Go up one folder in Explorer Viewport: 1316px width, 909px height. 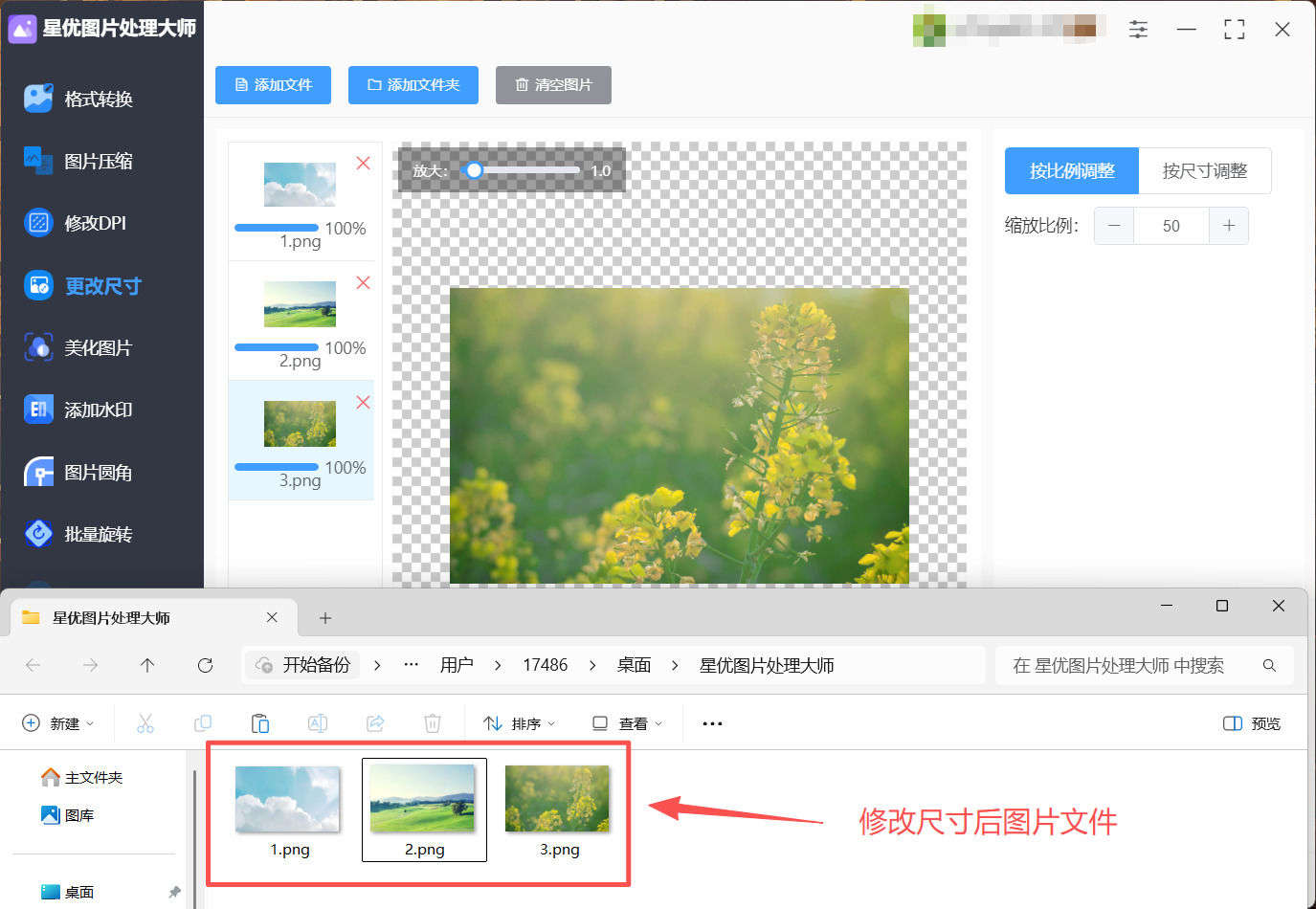click(x=147, y=665)
